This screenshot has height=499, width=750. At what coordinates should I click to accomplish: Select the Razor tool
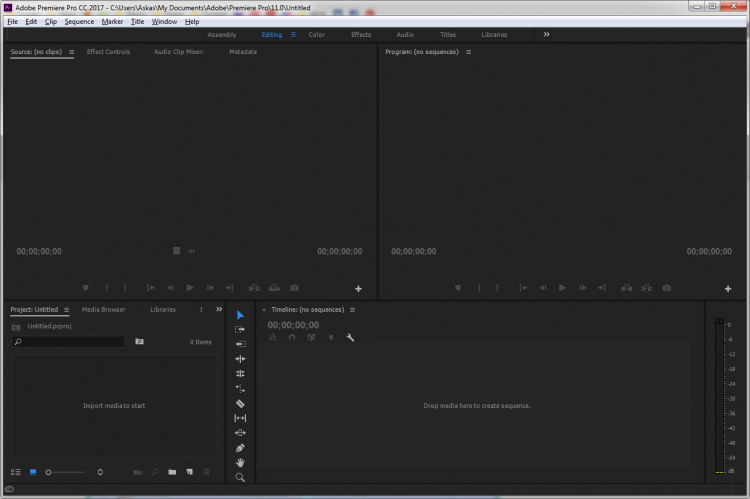coord(240,403)
